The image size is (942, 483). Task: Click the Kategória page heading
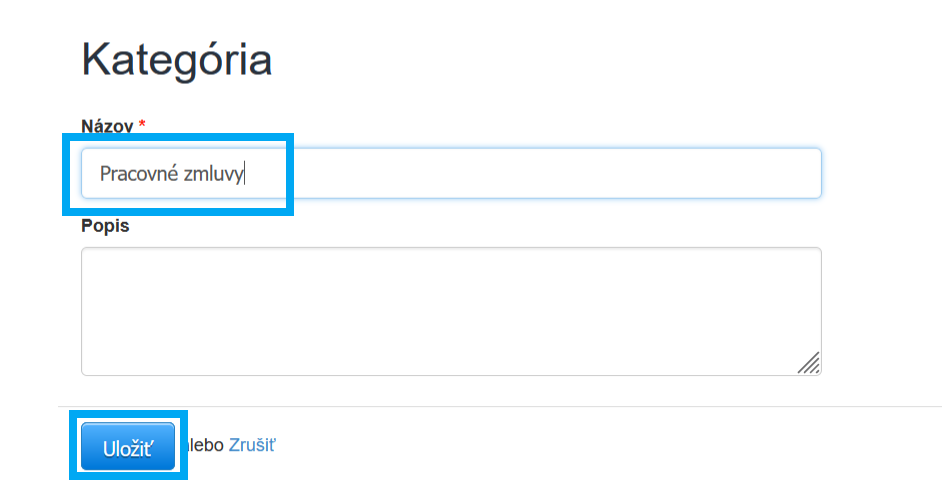[x=176, y=60]
